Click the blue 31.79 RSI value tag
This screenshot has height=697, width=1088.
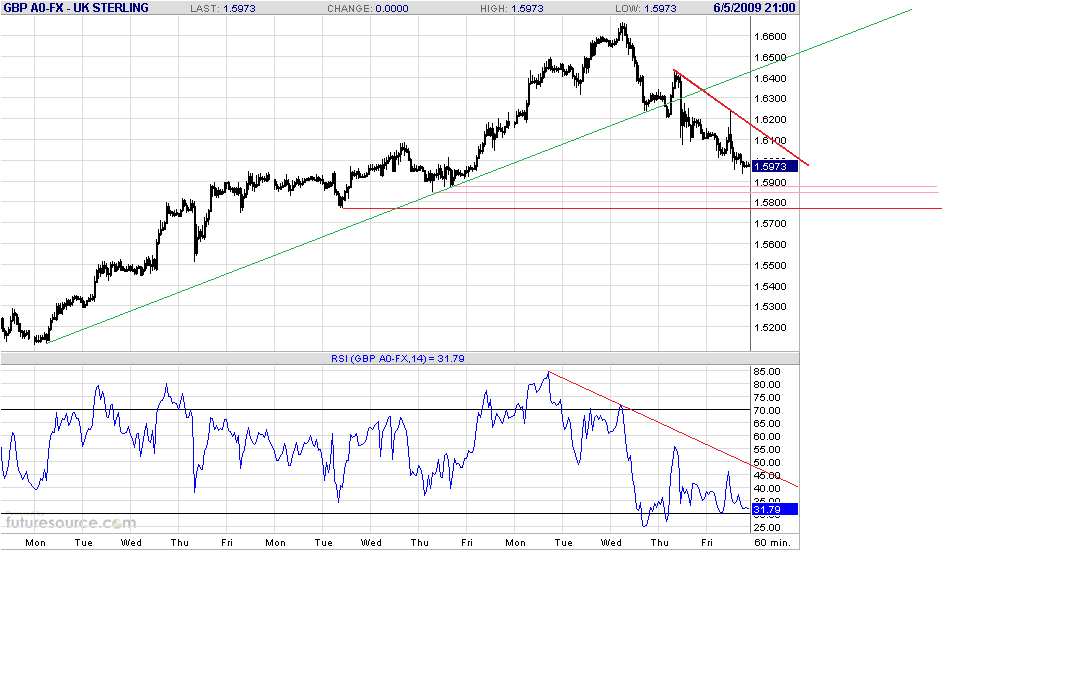(x=774, y=510)
